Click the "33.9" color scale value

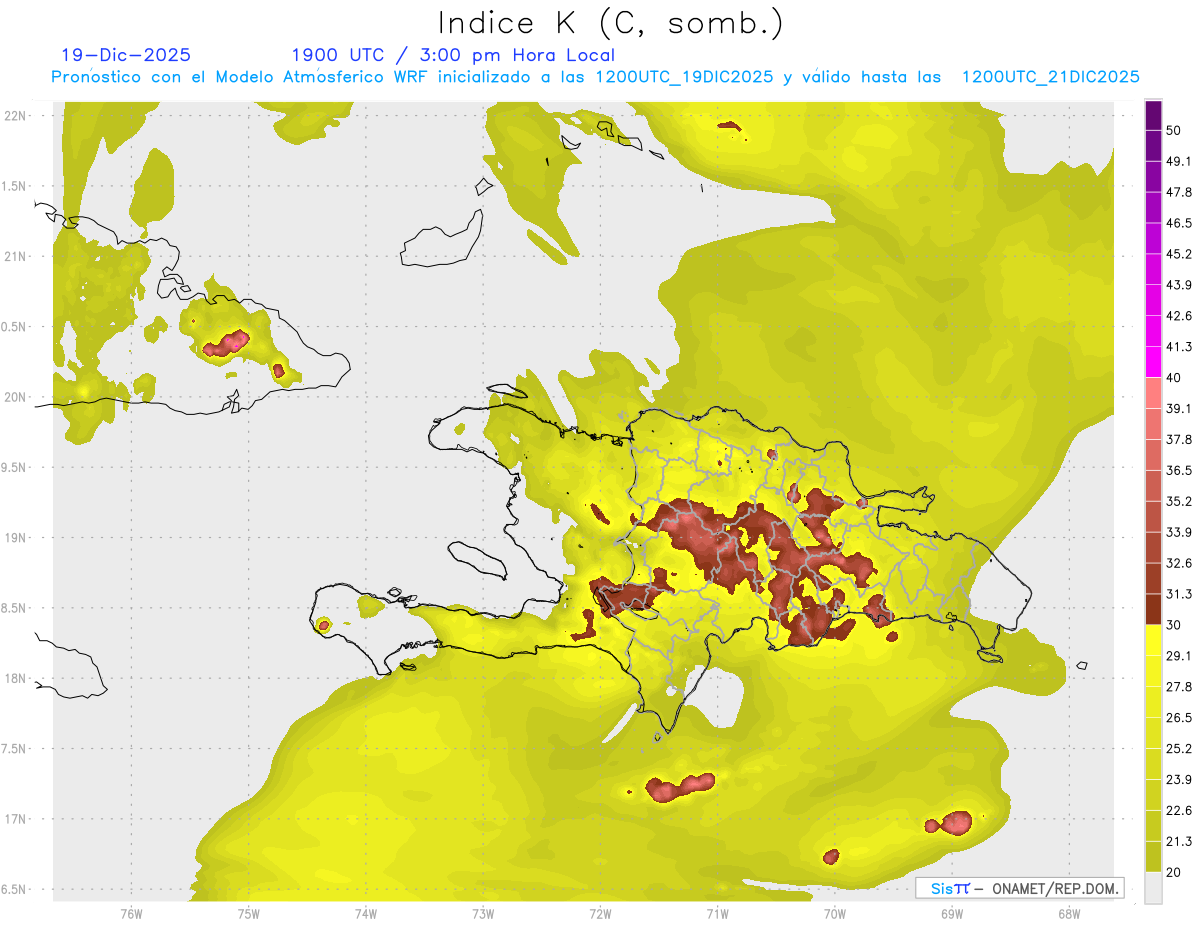pyautogui.click(x=1179, y=532)
